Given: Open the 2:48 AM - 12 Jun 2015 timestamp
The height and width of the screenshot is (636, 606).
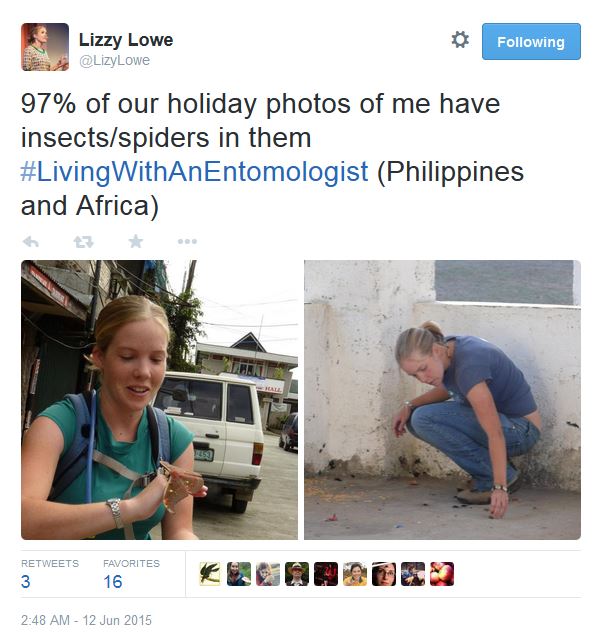Looking at the screenshot, I should click(x=86, y=620).
